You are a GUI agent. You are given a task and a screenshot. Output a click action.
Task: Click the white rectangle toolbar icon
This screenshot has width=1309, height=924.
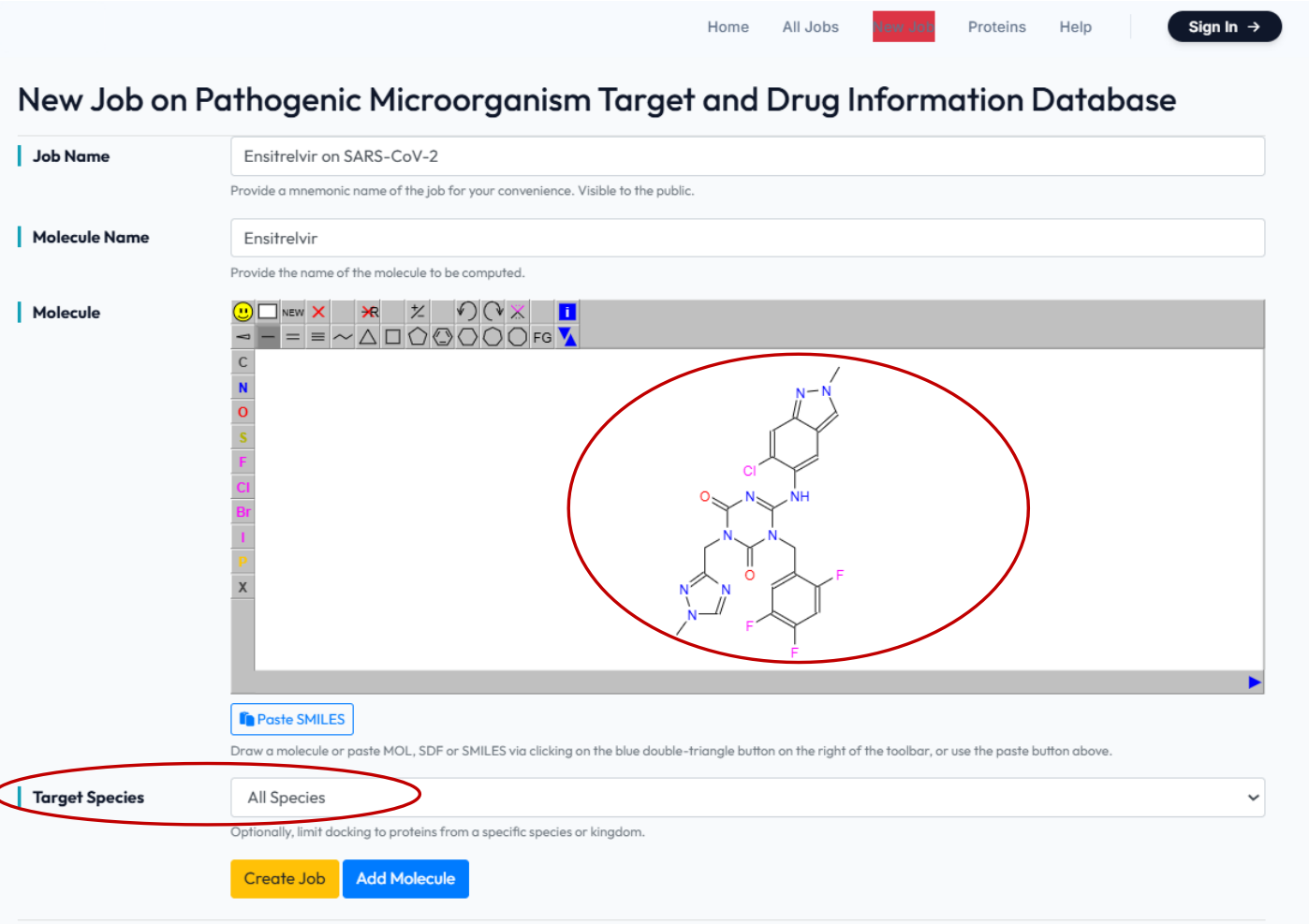pyautogui.click(x=268, y=312)
